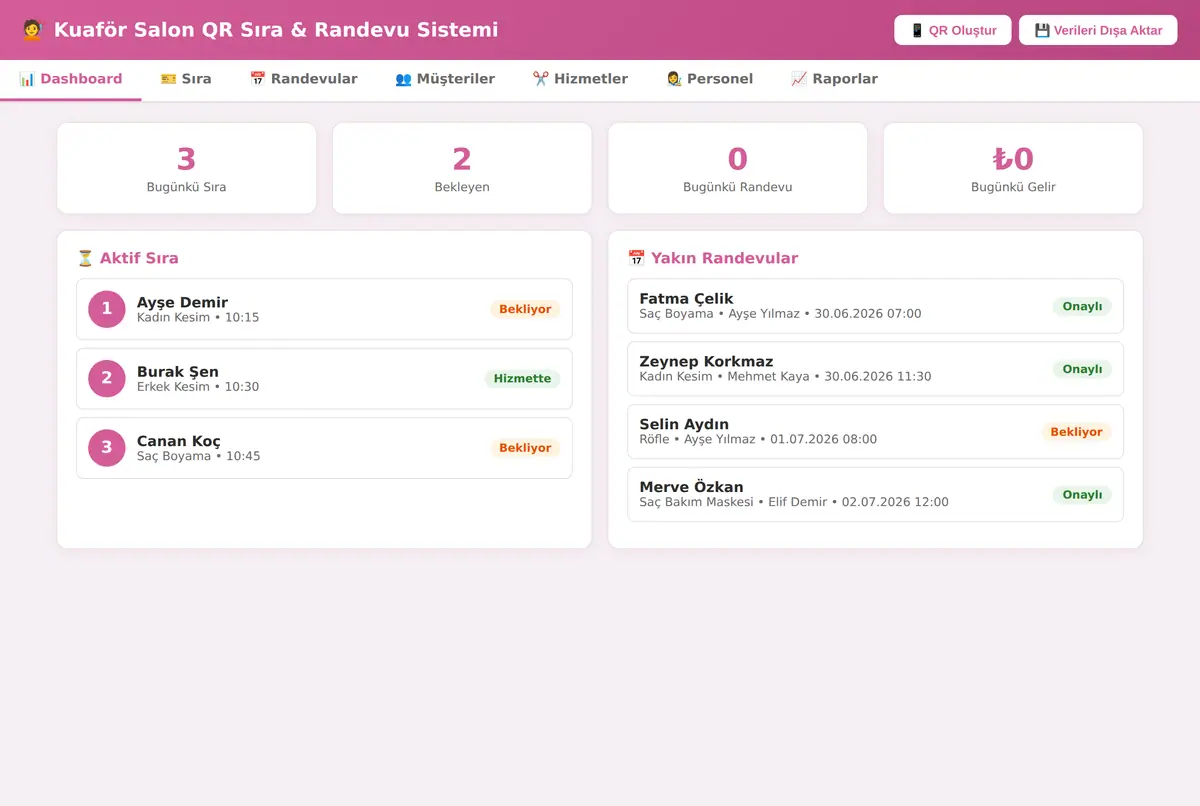1200x806 pixels.
Task: Click the text Erkek Kesim • 10:30
Action: [x=198, y=387]
